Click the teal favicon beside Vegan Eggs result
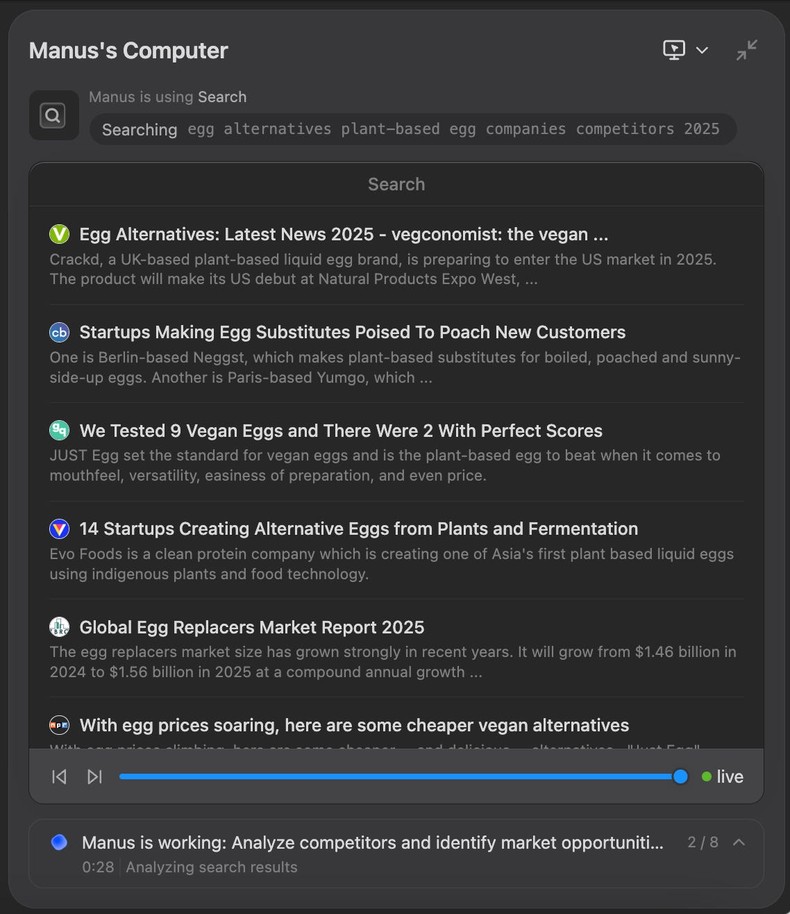Viewport: 790px width, 914px height. (59, 431)
